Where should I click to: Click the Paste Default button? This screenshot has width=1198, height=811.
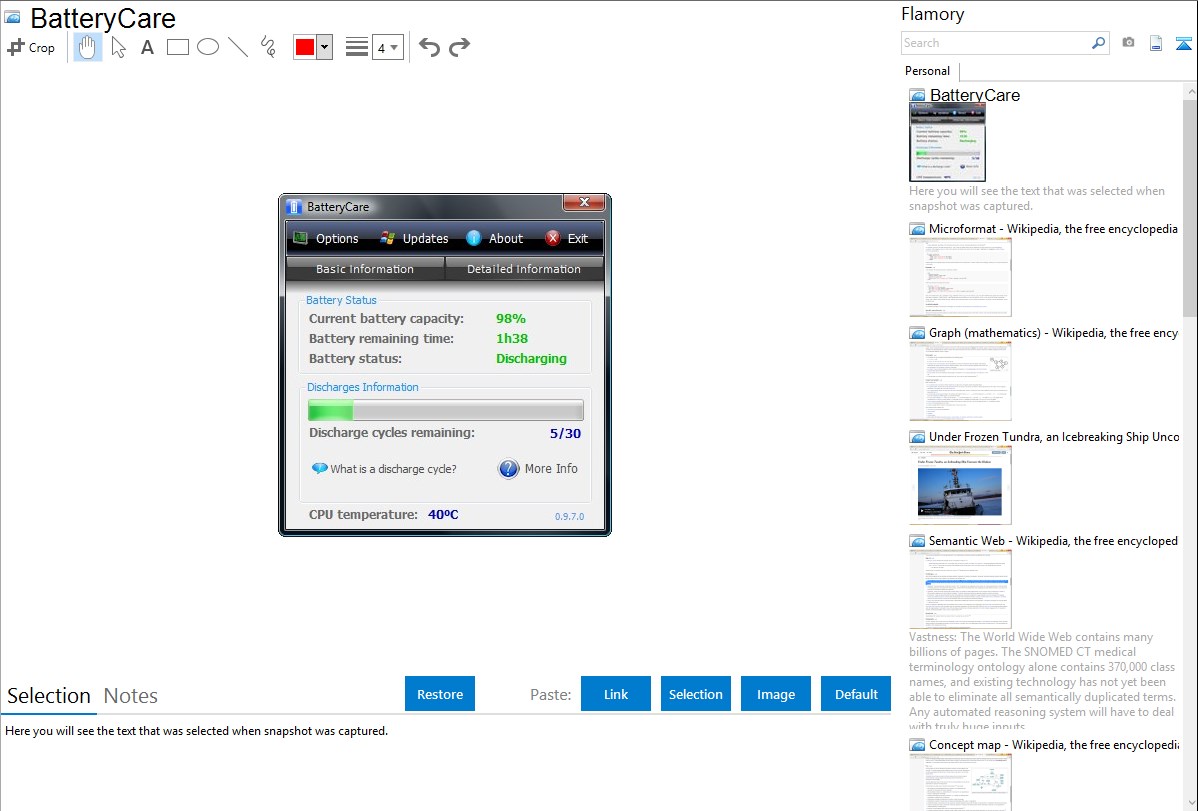[856, 694]
